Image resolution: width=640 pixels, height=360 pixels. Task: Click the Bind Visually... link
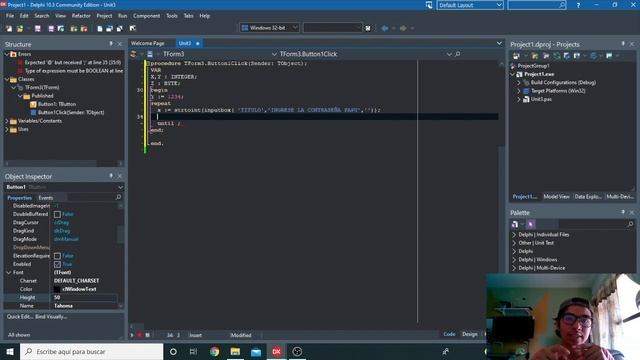[51, 316]
